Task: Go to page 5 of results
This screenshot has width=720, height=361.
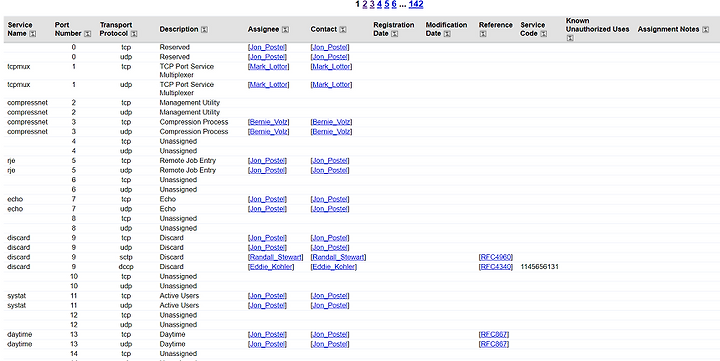Action: [387, 4]
